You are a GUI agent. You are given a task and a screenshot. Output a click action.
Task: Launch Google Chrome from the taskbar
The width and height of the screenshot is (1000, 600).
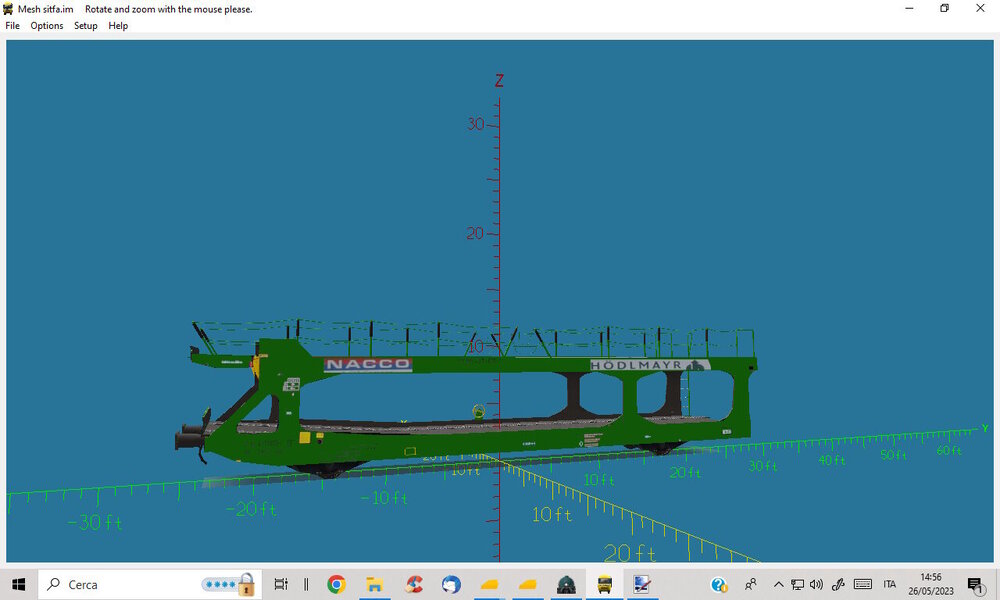[x=336, y=584]
